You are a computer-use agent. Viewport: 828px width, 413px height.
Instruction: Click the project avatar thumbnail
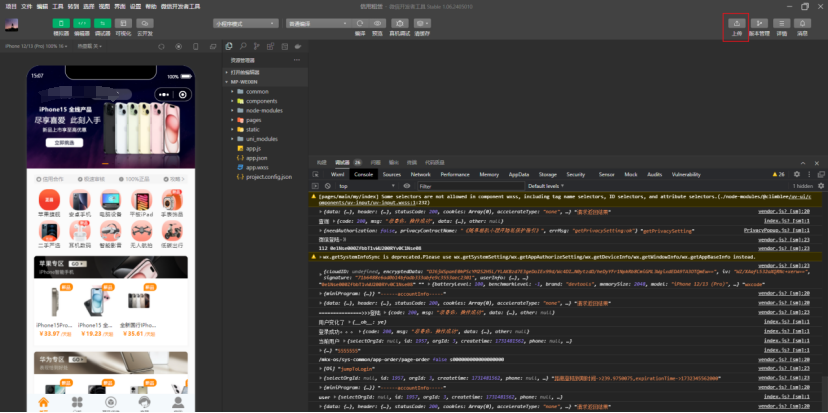click(x=12, y=25)
